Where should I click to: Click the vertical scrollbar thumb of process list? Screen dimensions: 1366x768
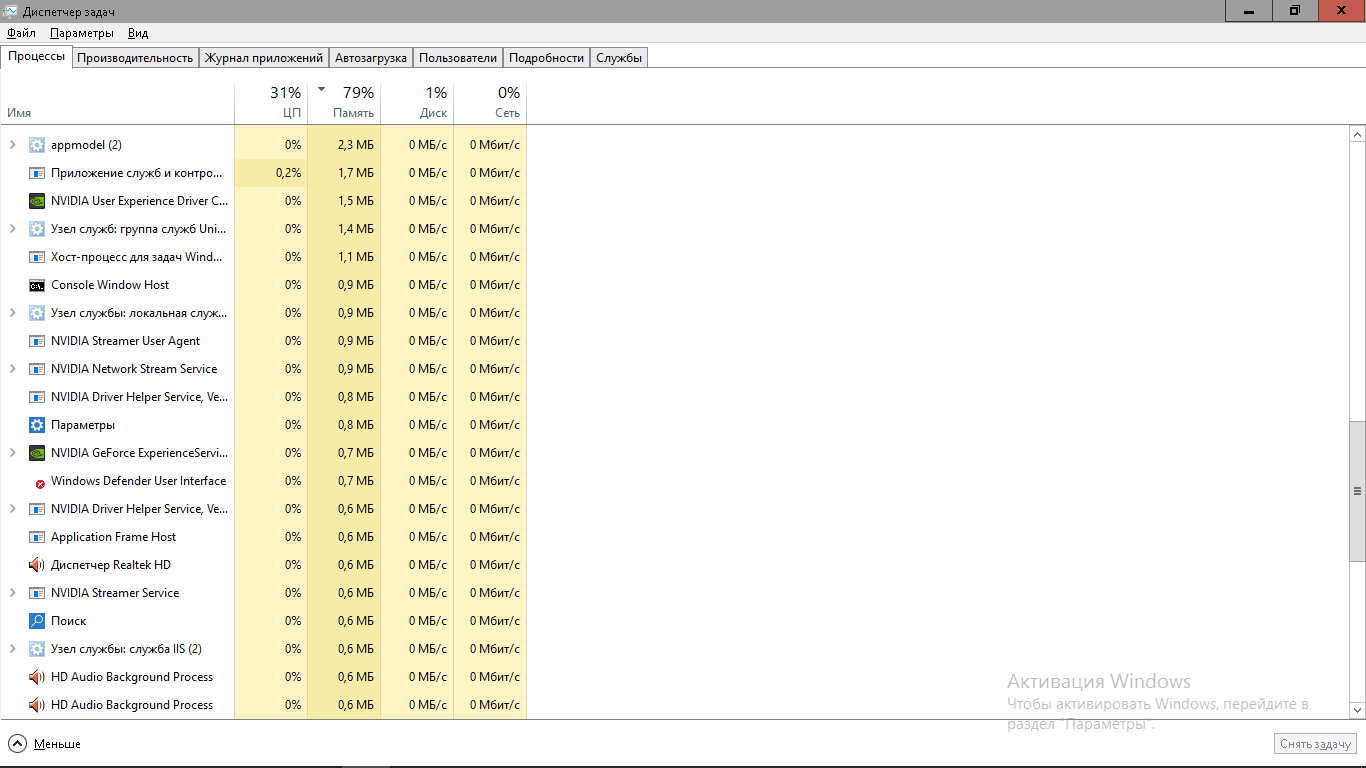(1357, 491)
